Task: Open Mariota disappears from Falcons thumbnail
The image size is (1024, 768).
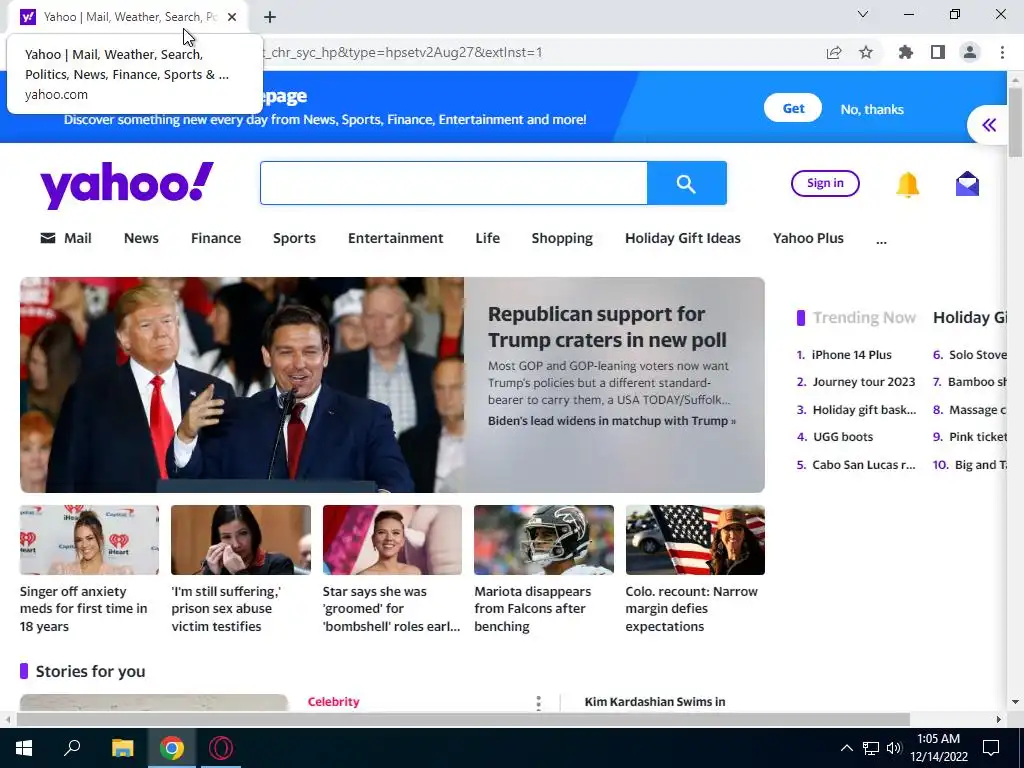Action: (x=544, y=539)
